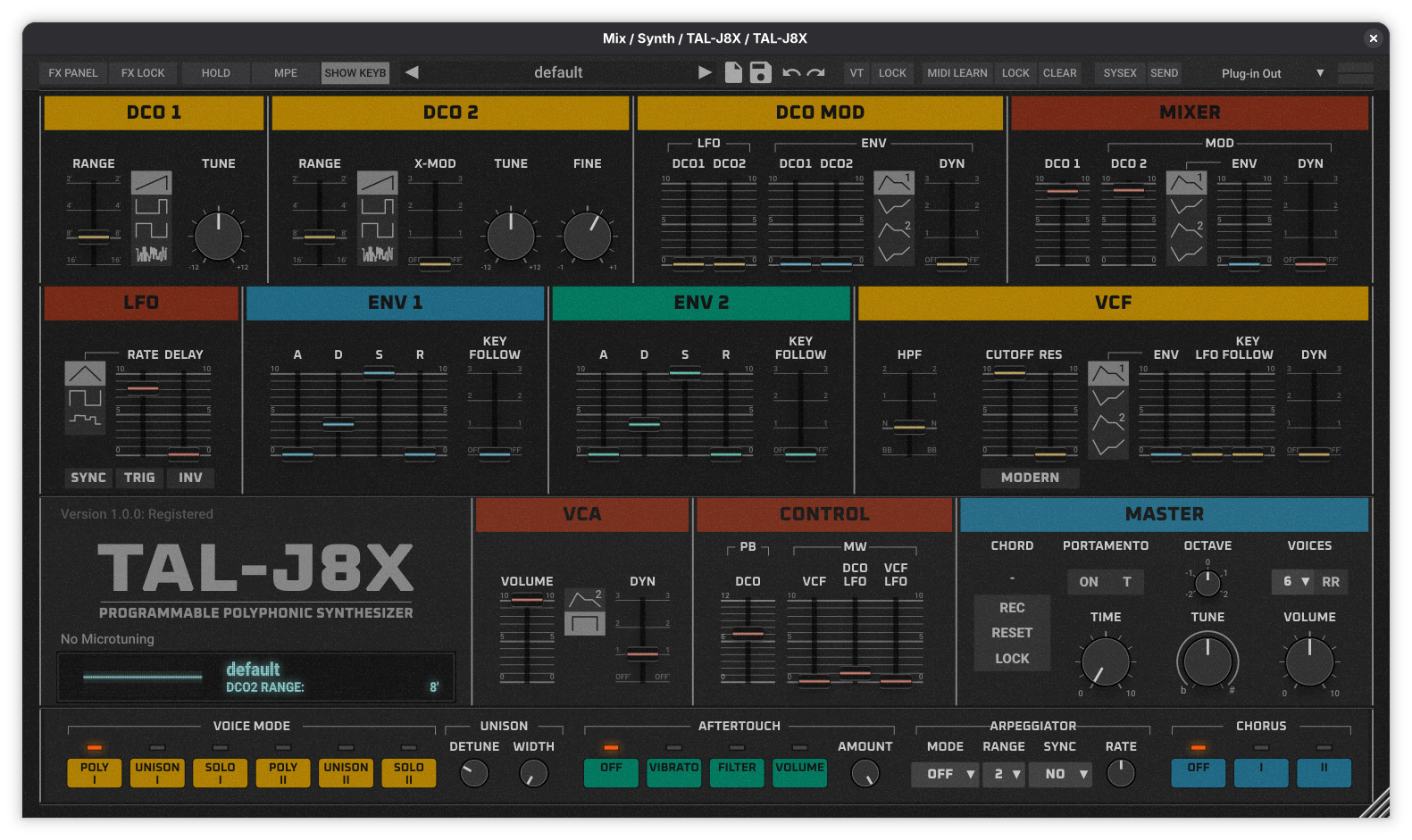Open the arpeggiator MODE dropdown
Screen dimensions: 1412x840
click(946, 774)
